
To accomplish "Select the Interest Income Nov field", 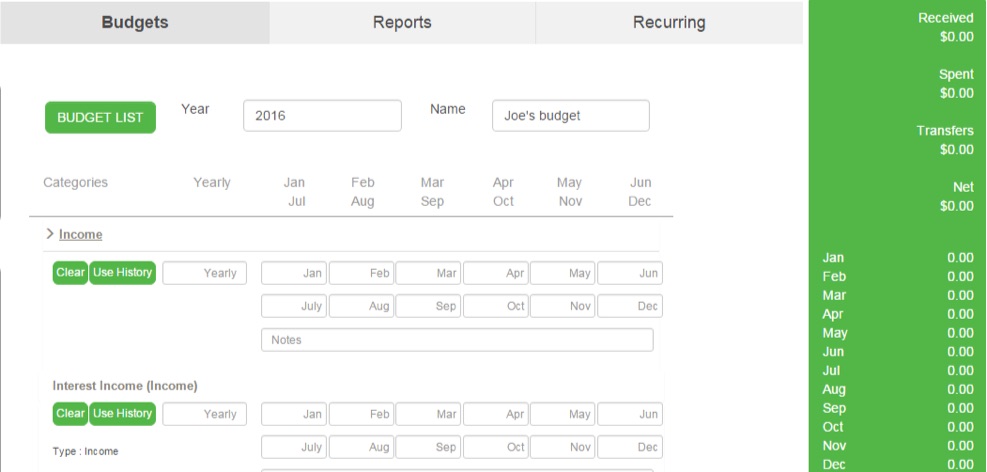I will (563, 447).
